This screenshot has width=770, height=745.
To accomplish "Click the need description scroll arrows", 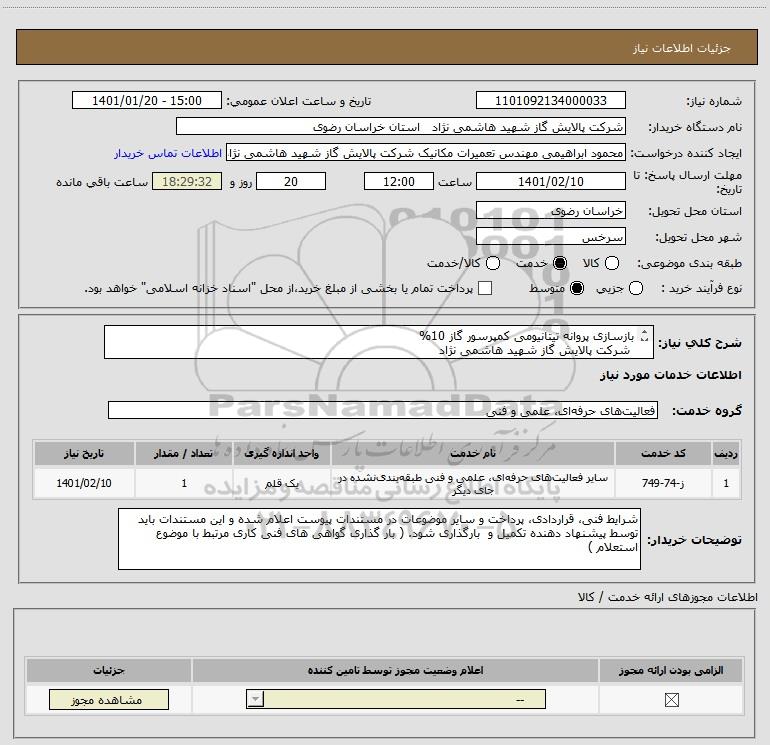I will pyautogui.click(x=644, y=336).
